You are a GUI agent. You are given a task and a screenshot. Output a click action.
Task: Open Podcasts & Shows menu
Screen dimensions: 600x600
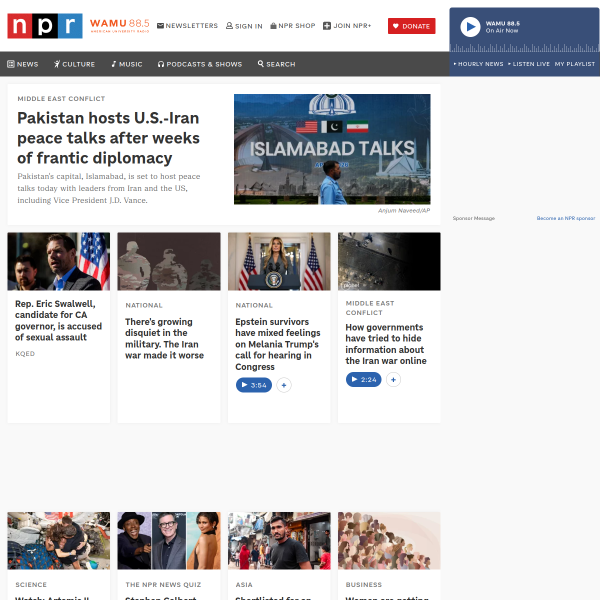(x=200, y=64)
